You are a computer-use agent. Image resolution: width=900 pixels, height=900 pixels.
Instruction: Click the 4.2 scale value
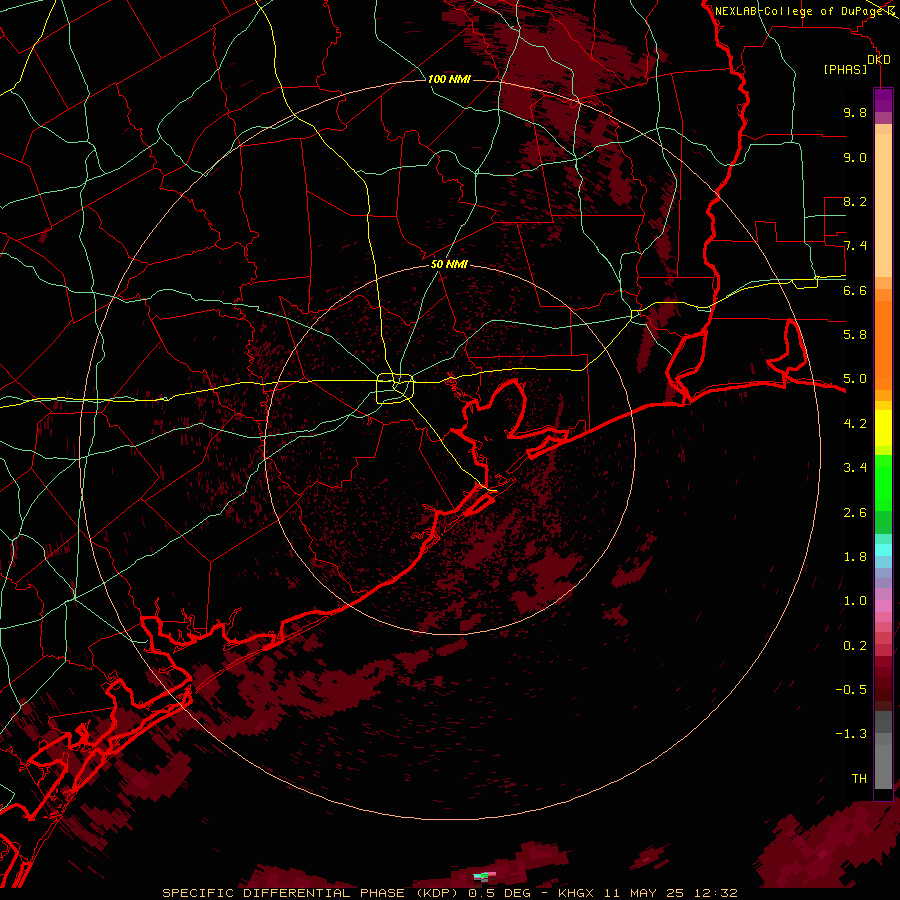855,424
